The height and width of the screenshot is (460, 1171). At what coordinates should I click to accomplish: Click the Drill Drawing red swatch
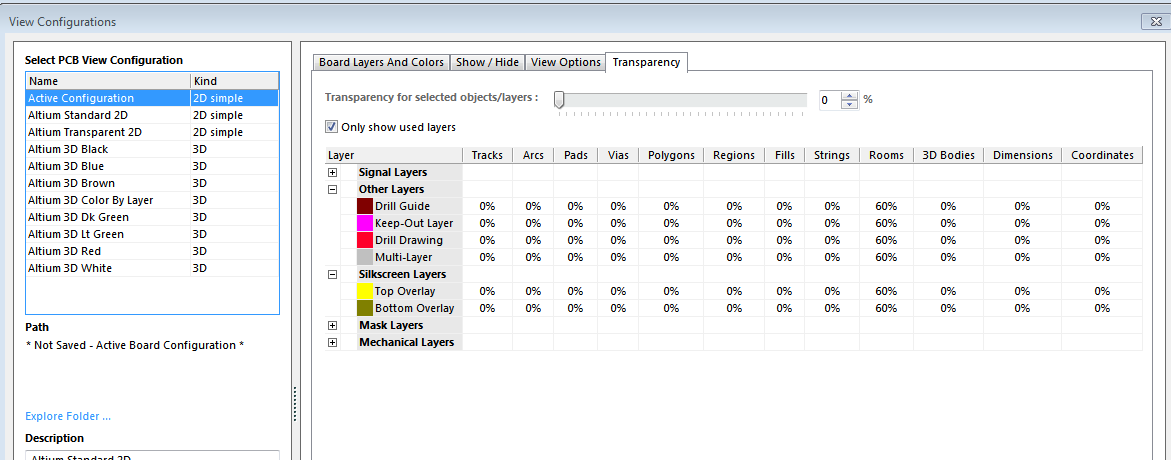click(365, 240)
